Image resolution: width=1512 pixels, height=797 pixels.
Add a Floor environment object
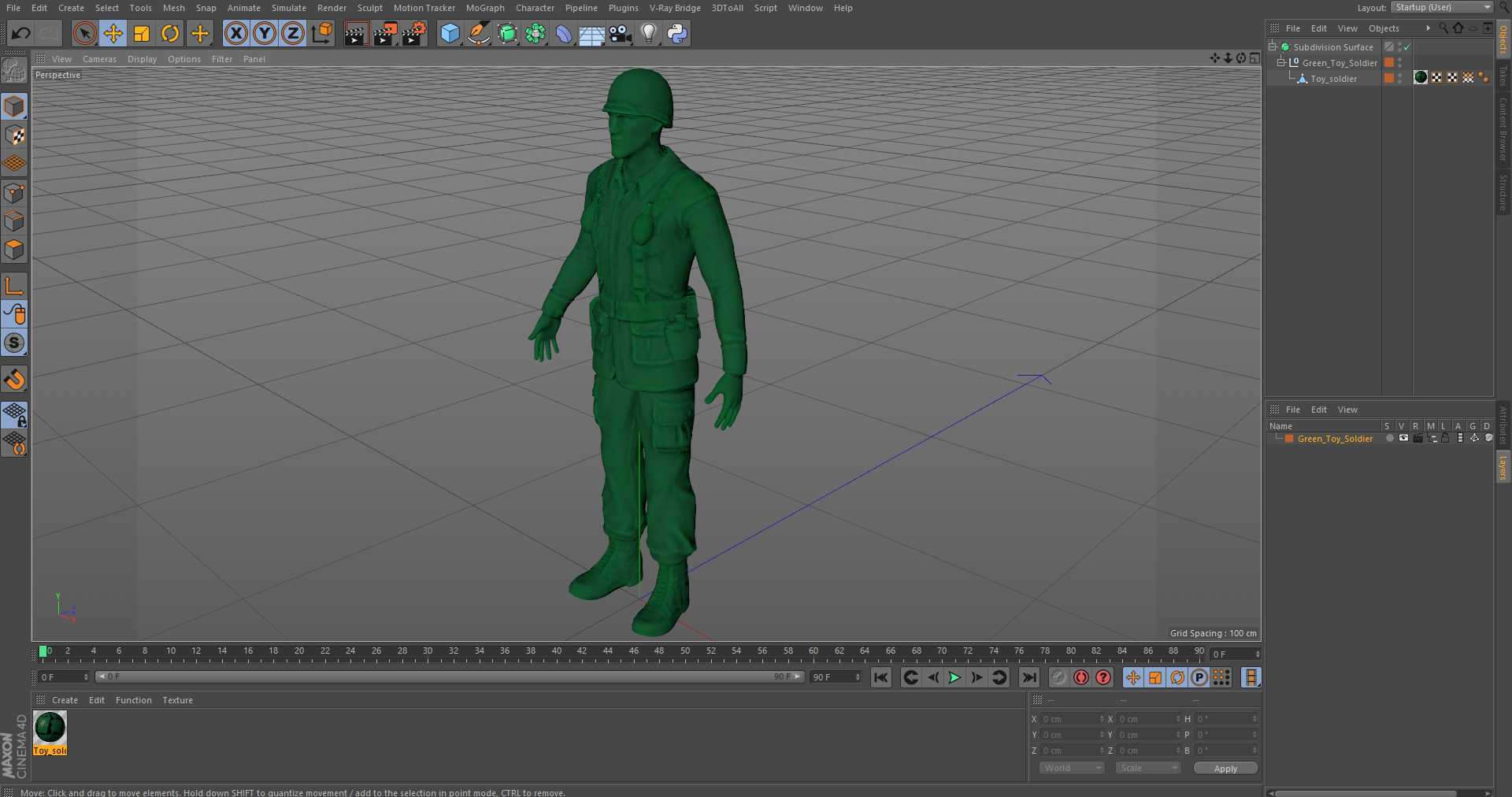point(592,33)
